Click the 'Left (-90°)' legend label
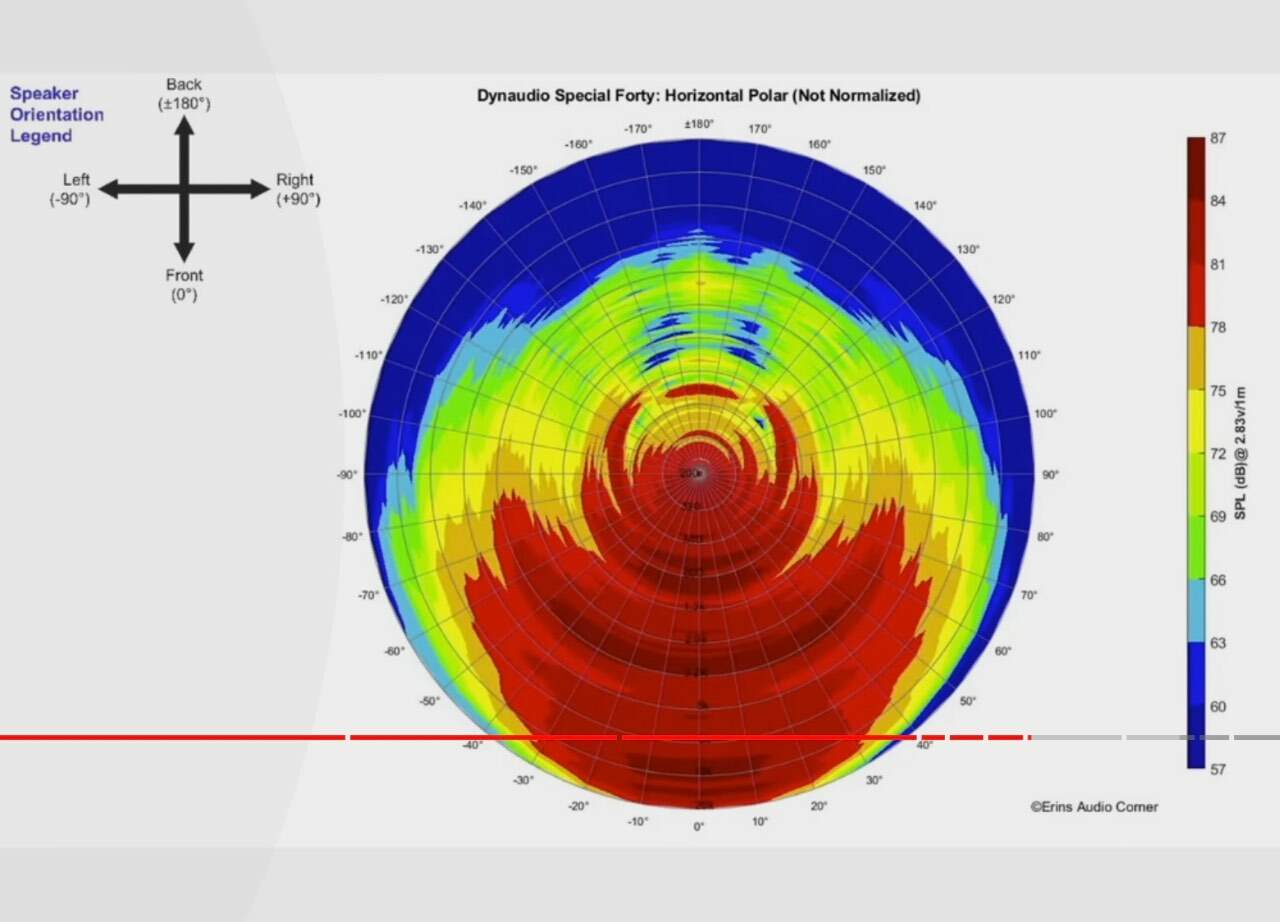1280x922 pixels. tap(71, 189)
